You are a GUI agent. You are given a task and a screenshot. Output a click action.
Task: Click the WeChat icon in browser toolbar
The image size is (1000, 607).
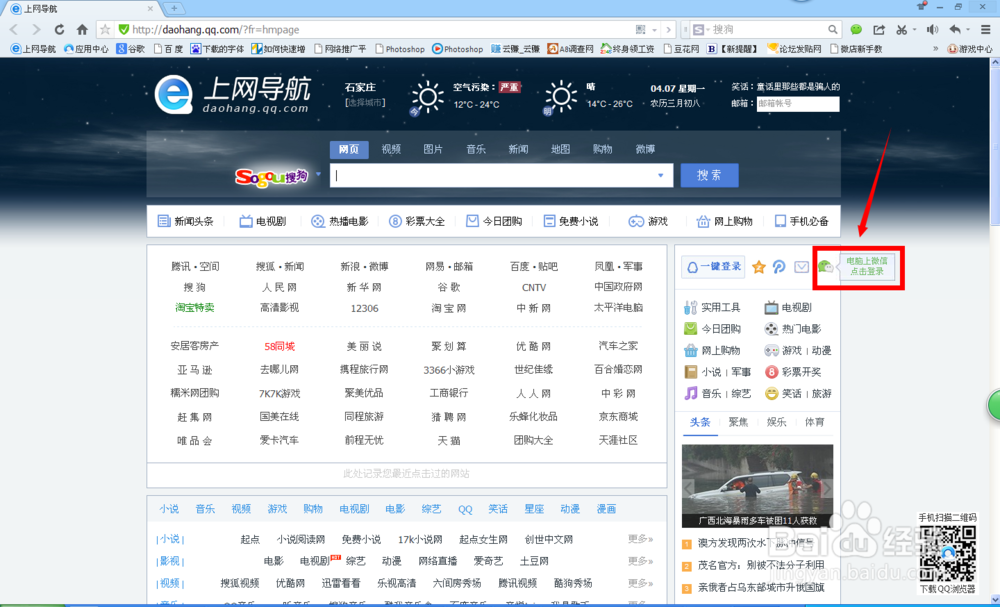(857, 29)
